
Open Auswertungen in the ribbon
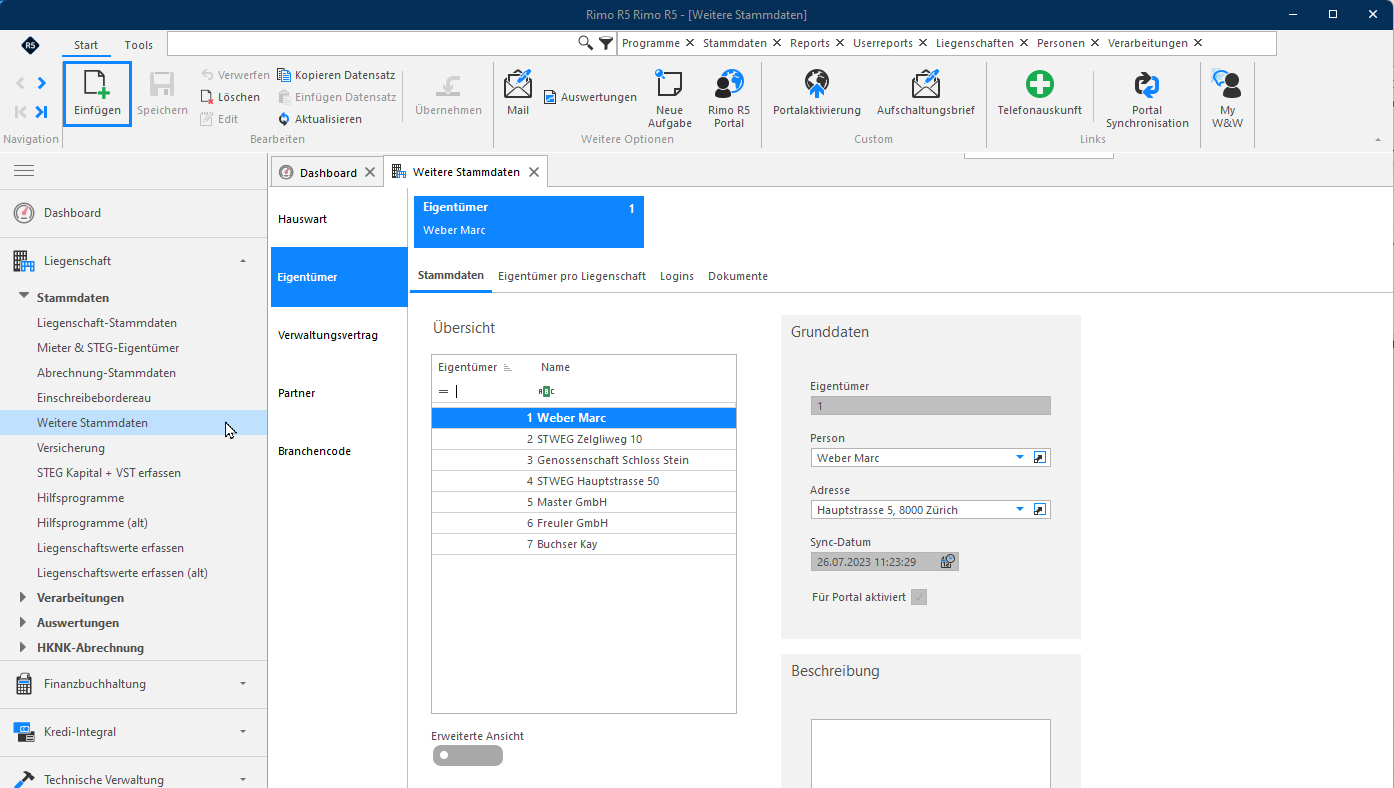point(590,97)
